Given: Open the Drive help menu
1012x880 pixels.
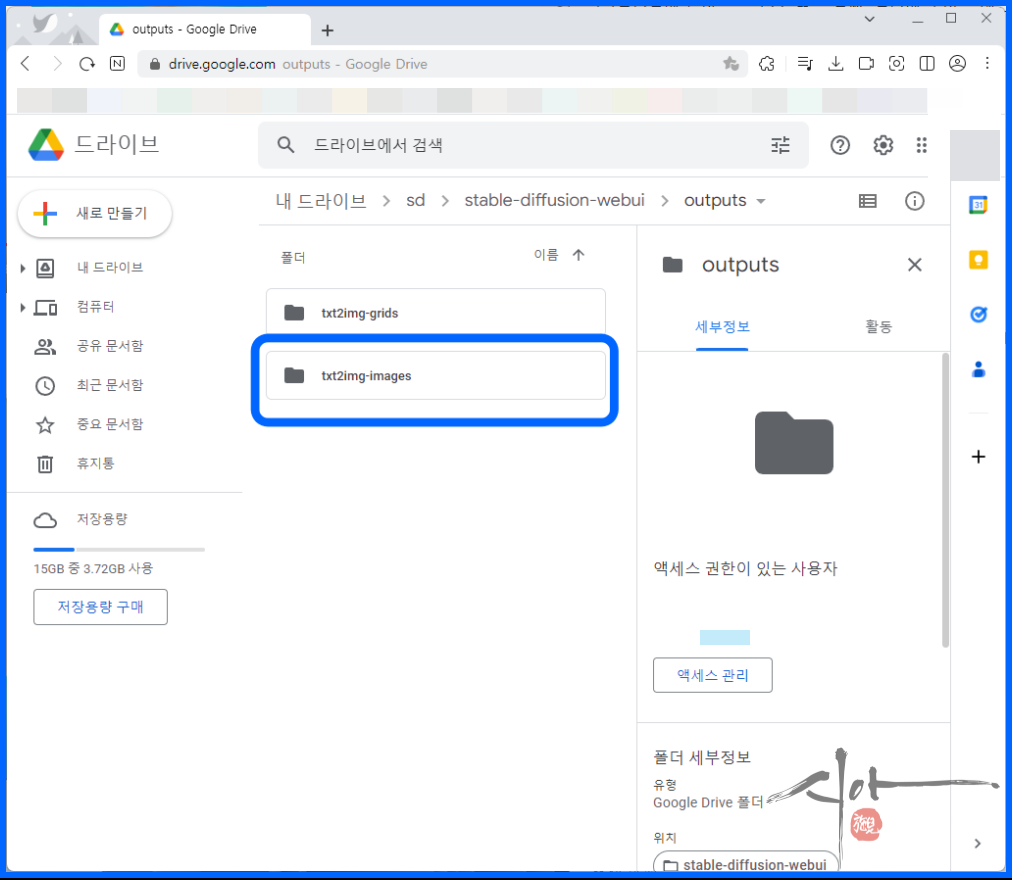Looking at the screenshot, I should (x=840, y=145).
